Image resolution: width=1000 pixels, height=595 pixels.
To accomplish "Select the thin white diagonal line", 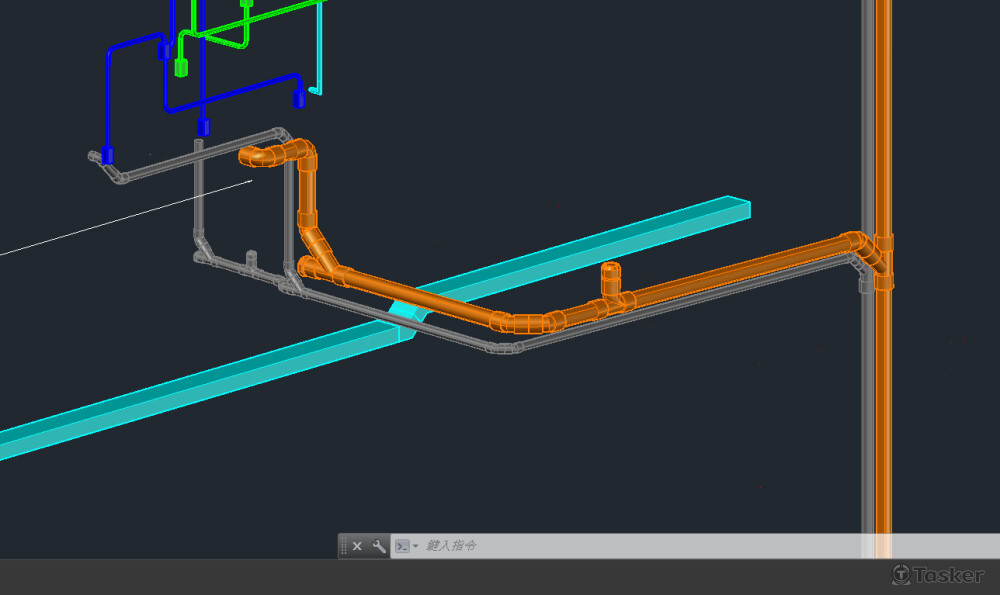I will (x=120, y=218).
